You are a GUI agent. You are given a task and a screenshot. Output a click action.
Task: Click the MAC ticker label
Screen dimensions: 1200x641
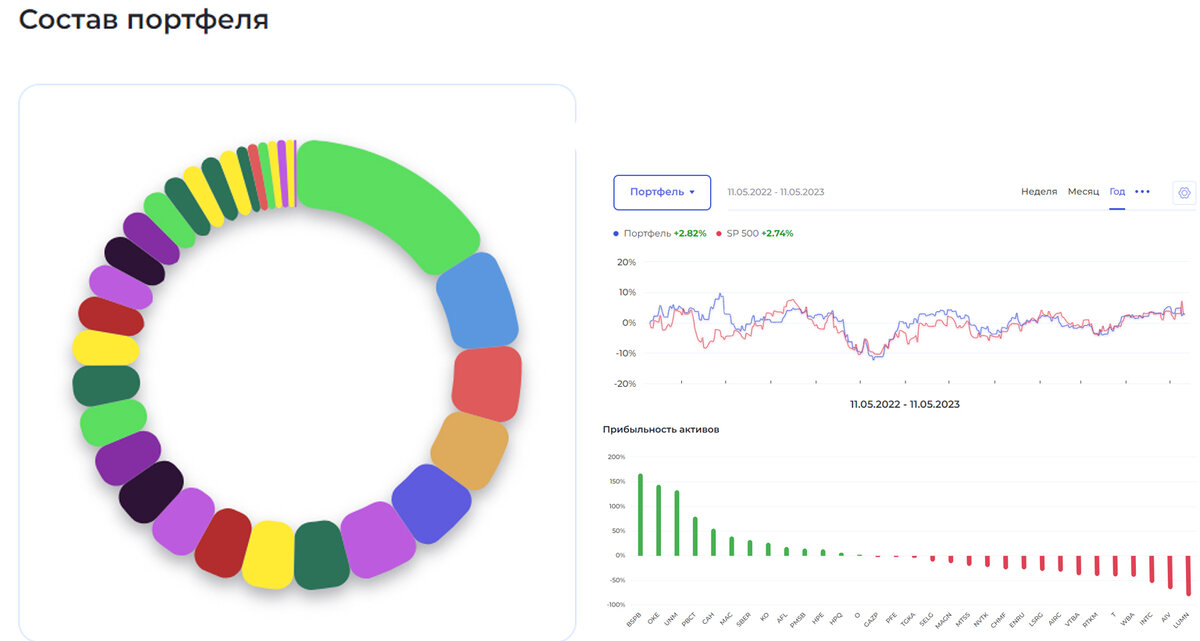(x=725, y=620)
